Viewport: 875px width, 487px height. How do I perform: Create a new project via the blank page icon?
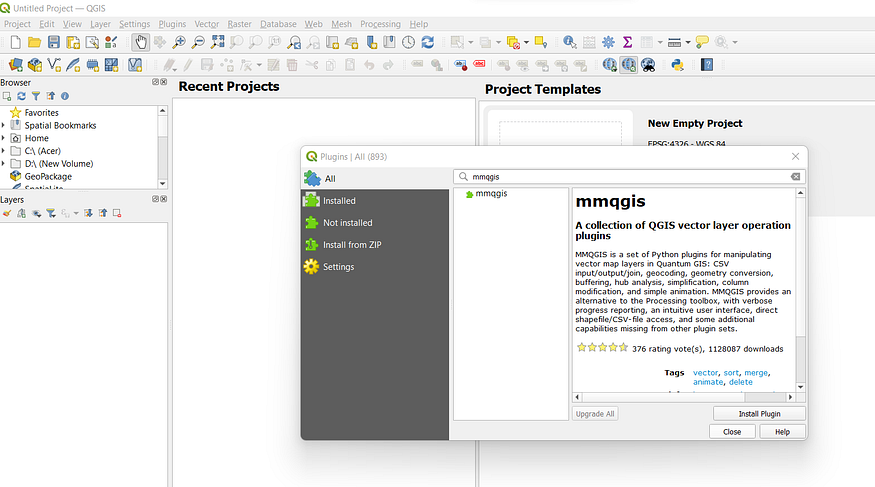pyautogui.click(x=16, y=42)
